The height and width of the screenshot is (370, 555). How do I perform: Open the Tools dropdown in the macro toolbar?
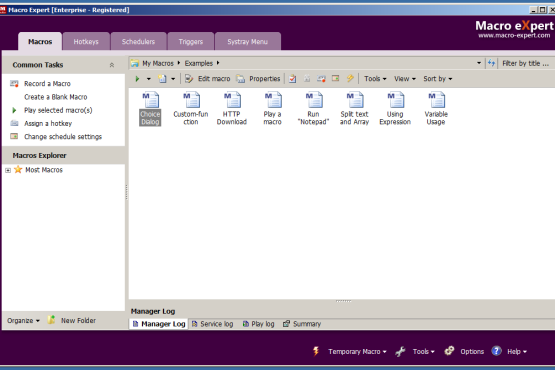click(375, 79)
